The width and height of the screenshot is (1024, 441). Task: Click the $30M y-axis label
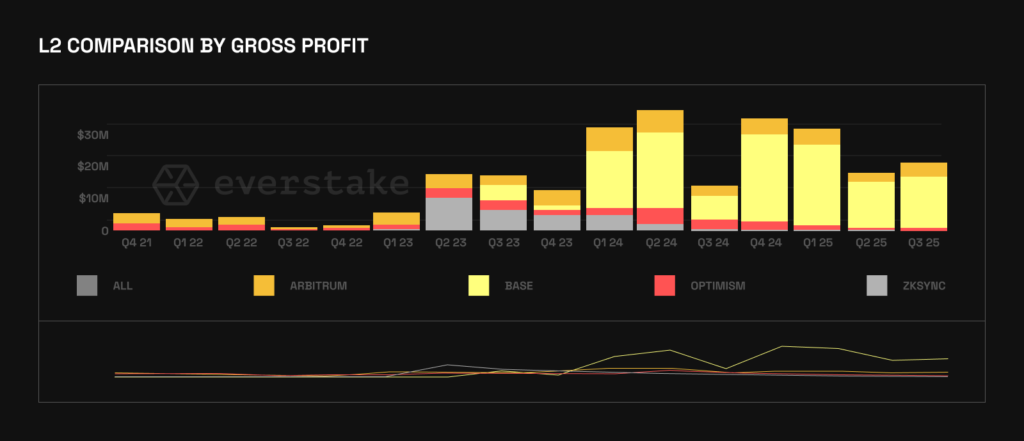coord(93,133)
